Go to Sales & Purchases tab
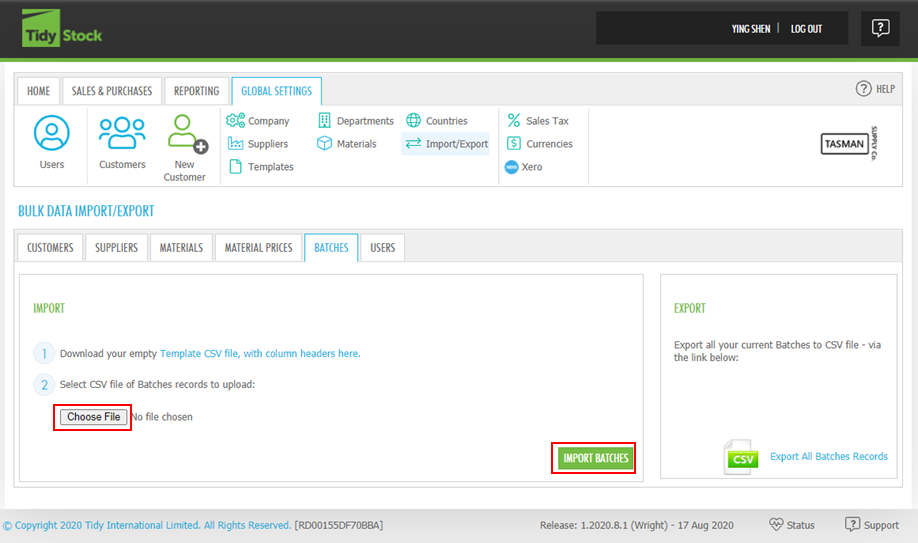918x543 pixels. point(112,91)
